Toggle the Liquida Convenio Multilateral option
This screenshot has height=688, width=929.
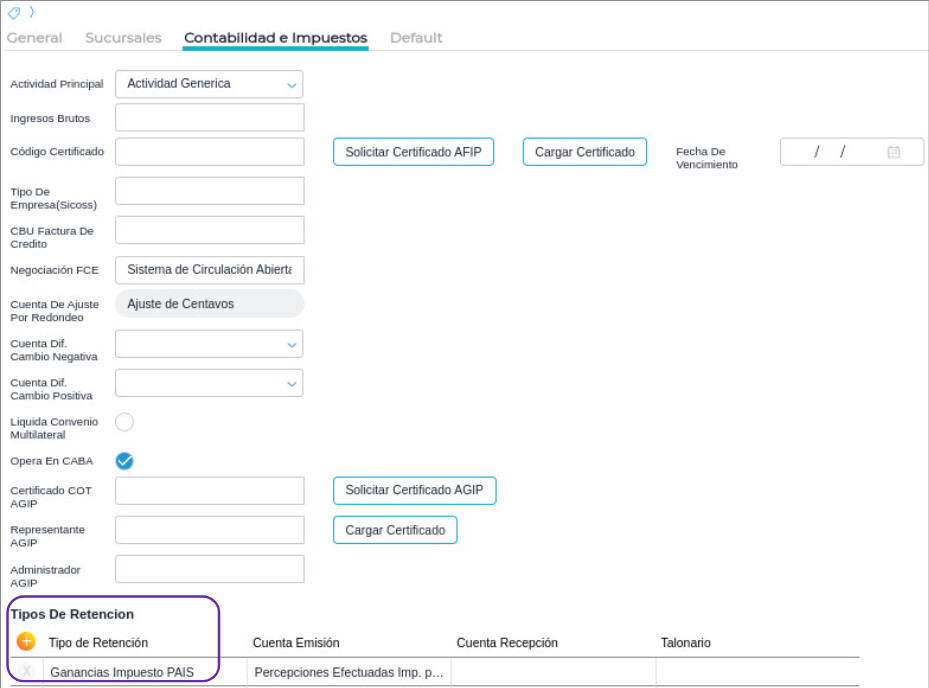coord(125,422)
